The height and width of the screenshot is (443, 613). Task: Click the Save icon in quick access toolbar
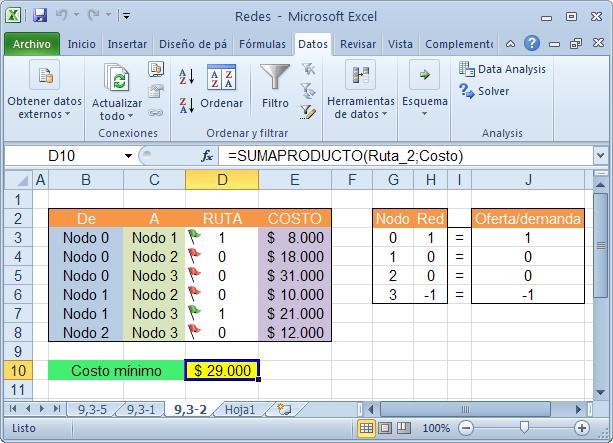click(x=40, y=16)
